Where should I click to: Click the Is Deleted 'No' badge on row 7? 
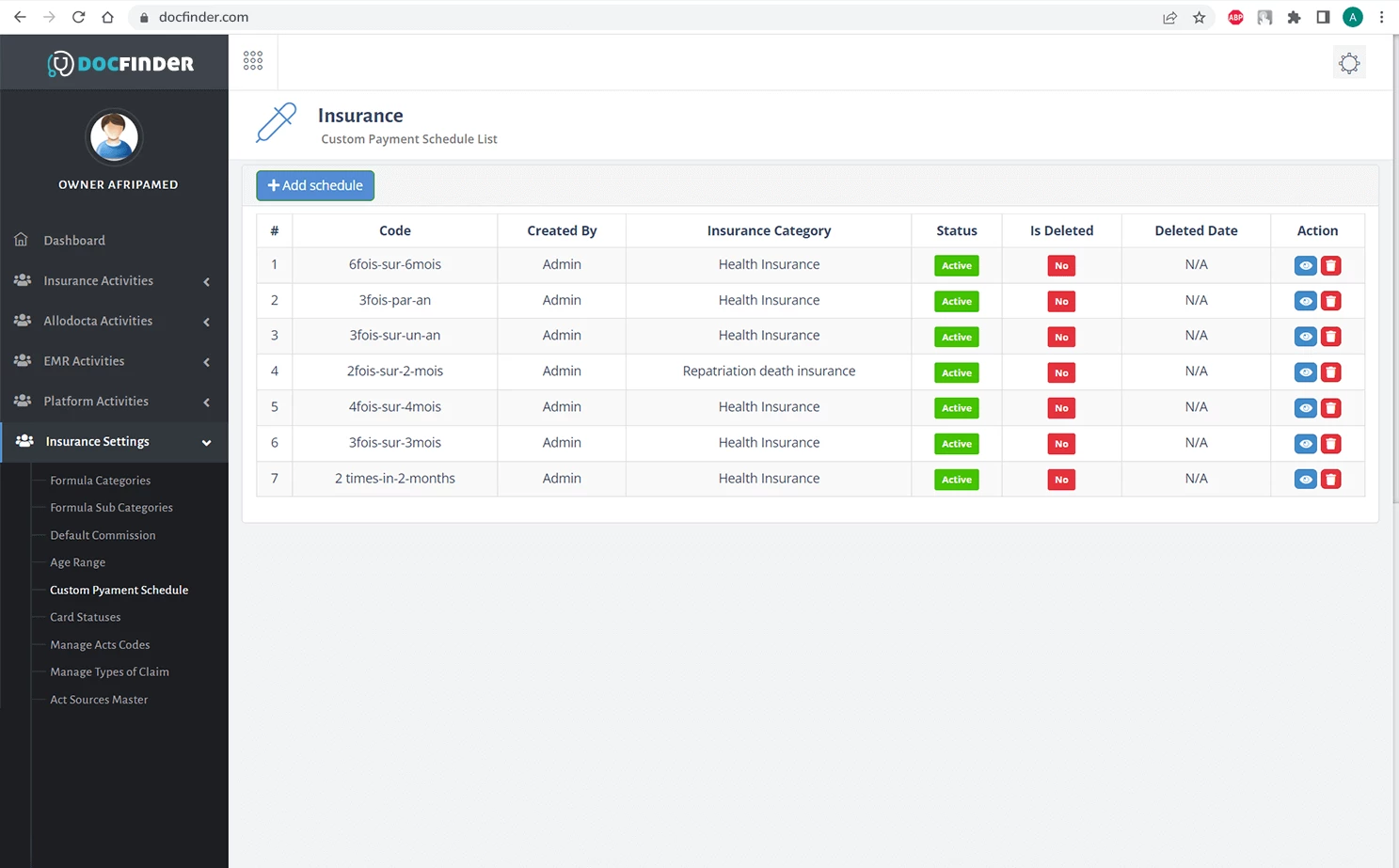1061,480
